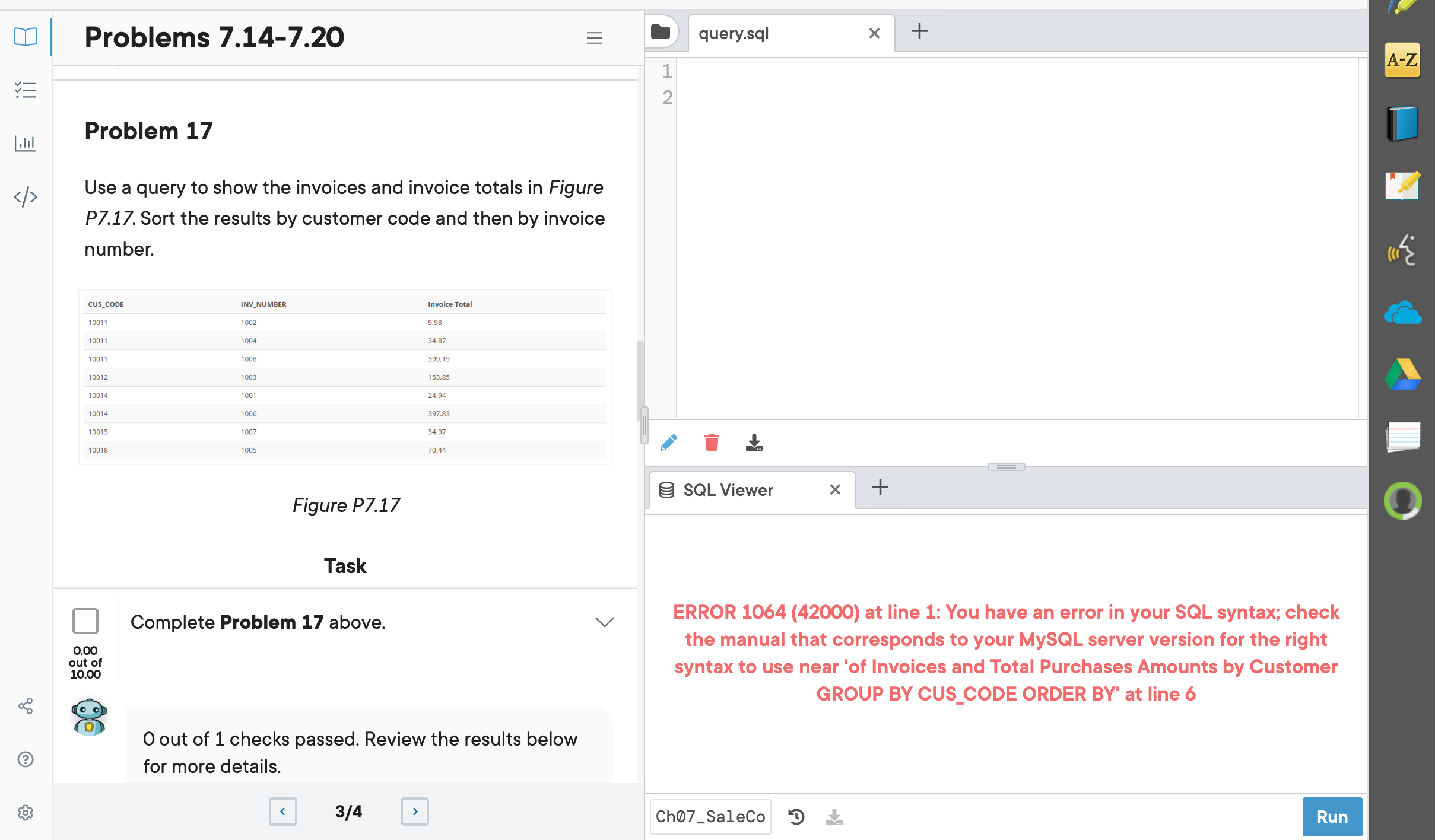Open the Problems panel hamburger menu
The height and width of the screenshot is (840, 1435).
point(594,38)
